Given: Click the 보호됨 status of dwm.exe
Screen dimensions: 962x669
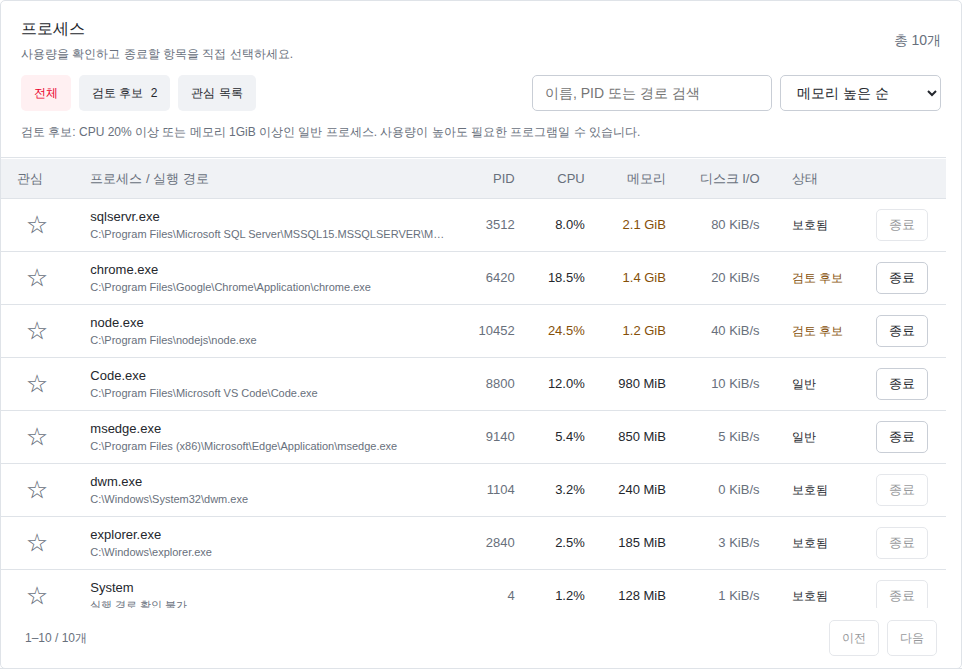Looking at the screenshot, I should tap(809, 490).
